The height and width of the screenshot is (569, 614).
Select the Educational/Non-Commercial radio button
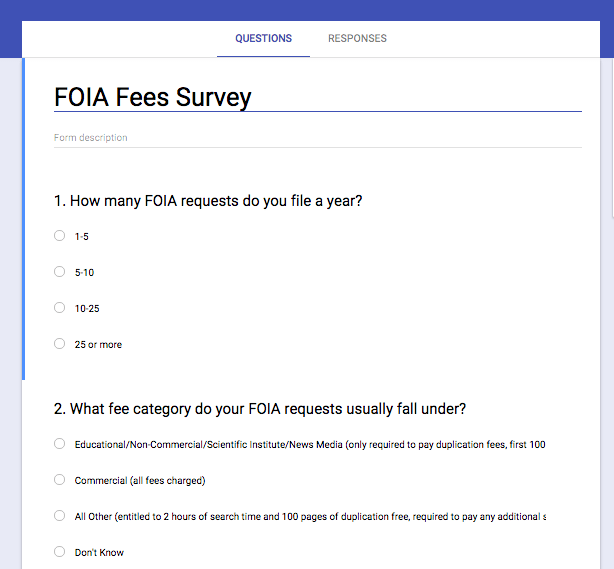pyautogui.click(x=60, y=444)
